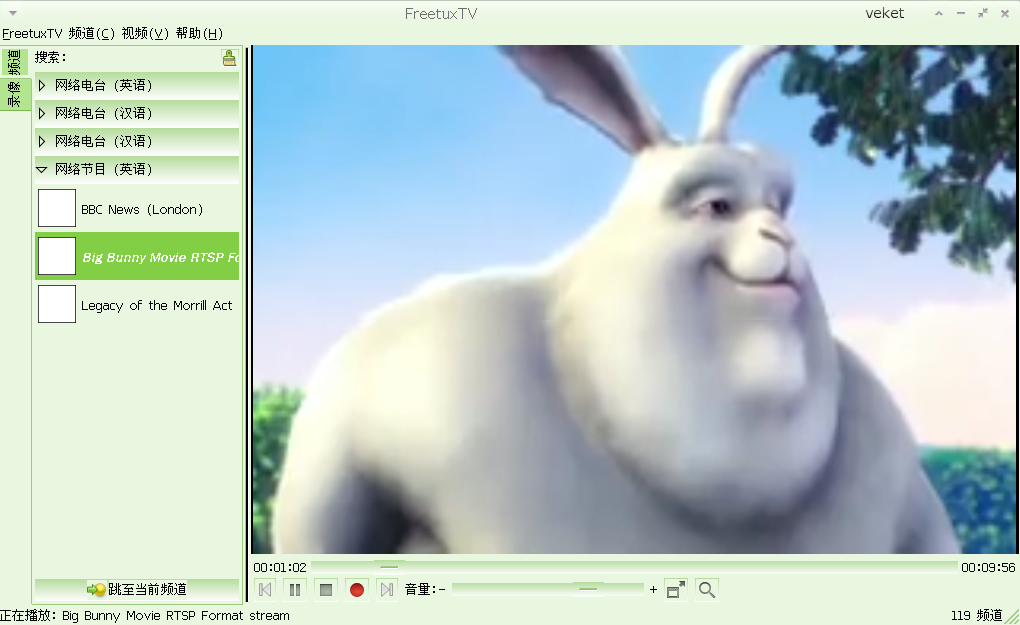Pause the playing stream

pos(295,590)
